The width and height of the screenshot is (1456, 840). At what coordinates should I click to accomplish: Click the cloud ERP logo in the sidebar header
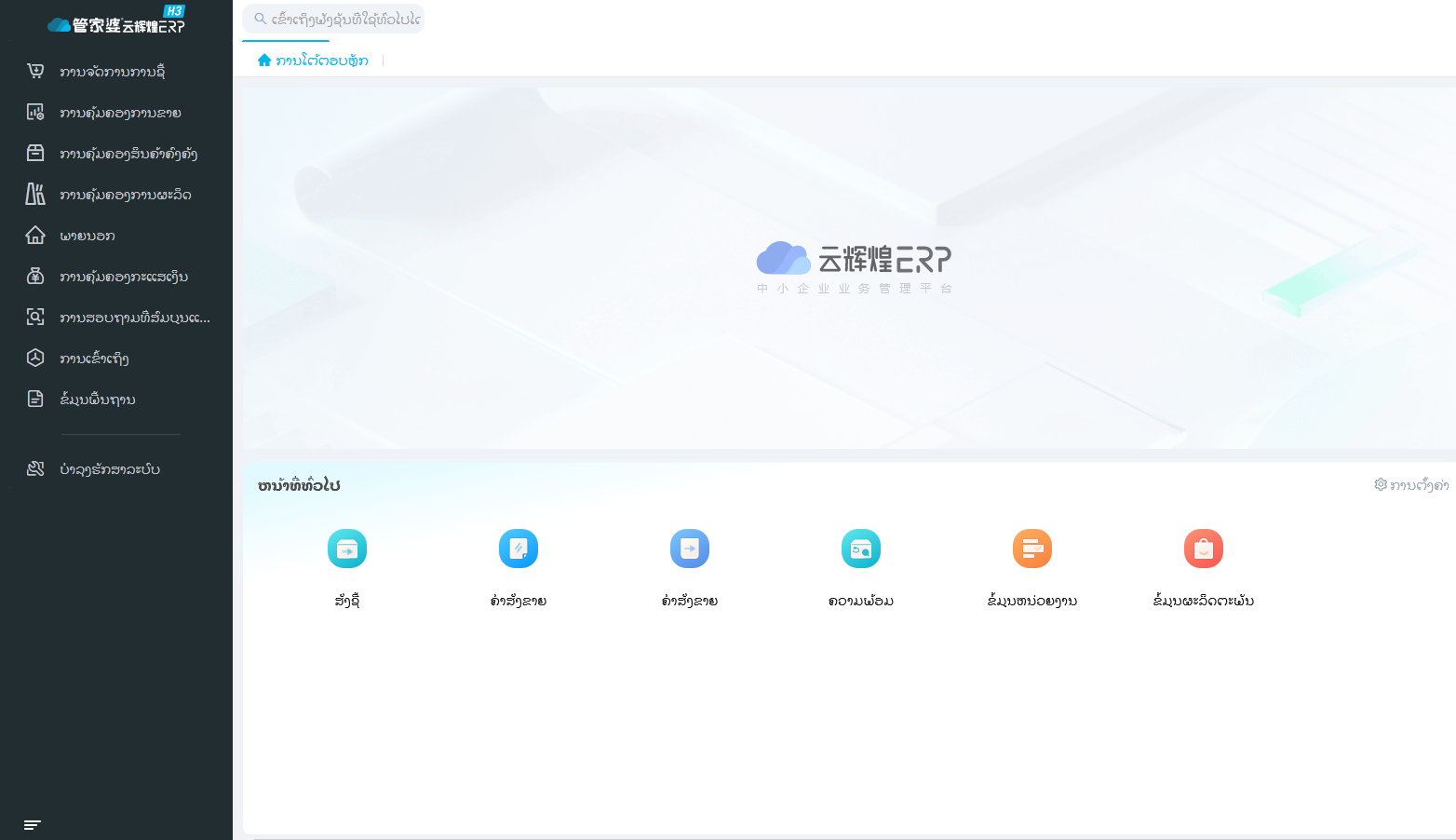(115, 23)
